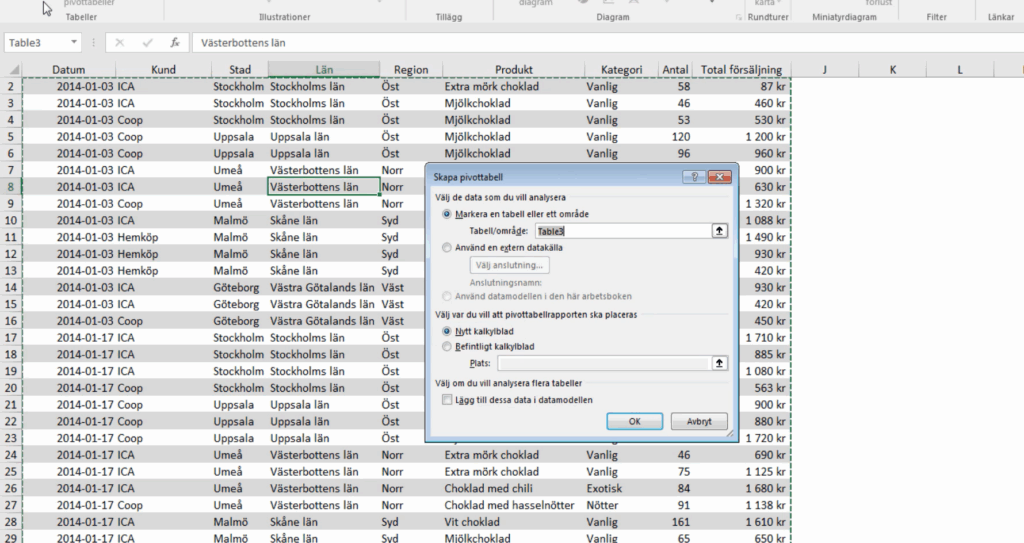Enable 'Lägg till dessa data i datamodellen'

tap(446, 400)
